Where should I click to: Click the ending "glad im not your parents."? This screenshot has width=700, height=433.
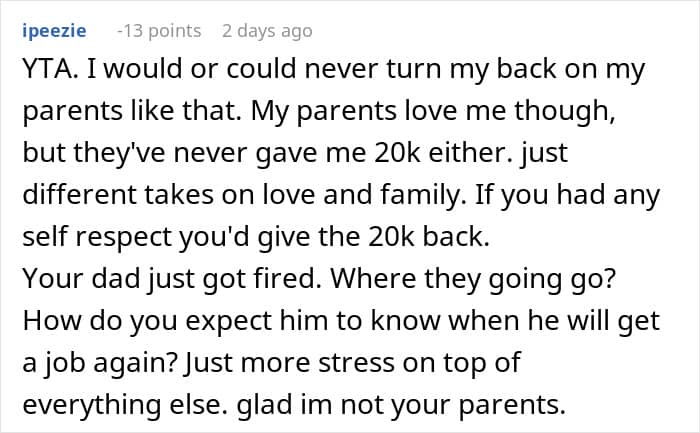(401, 404)
